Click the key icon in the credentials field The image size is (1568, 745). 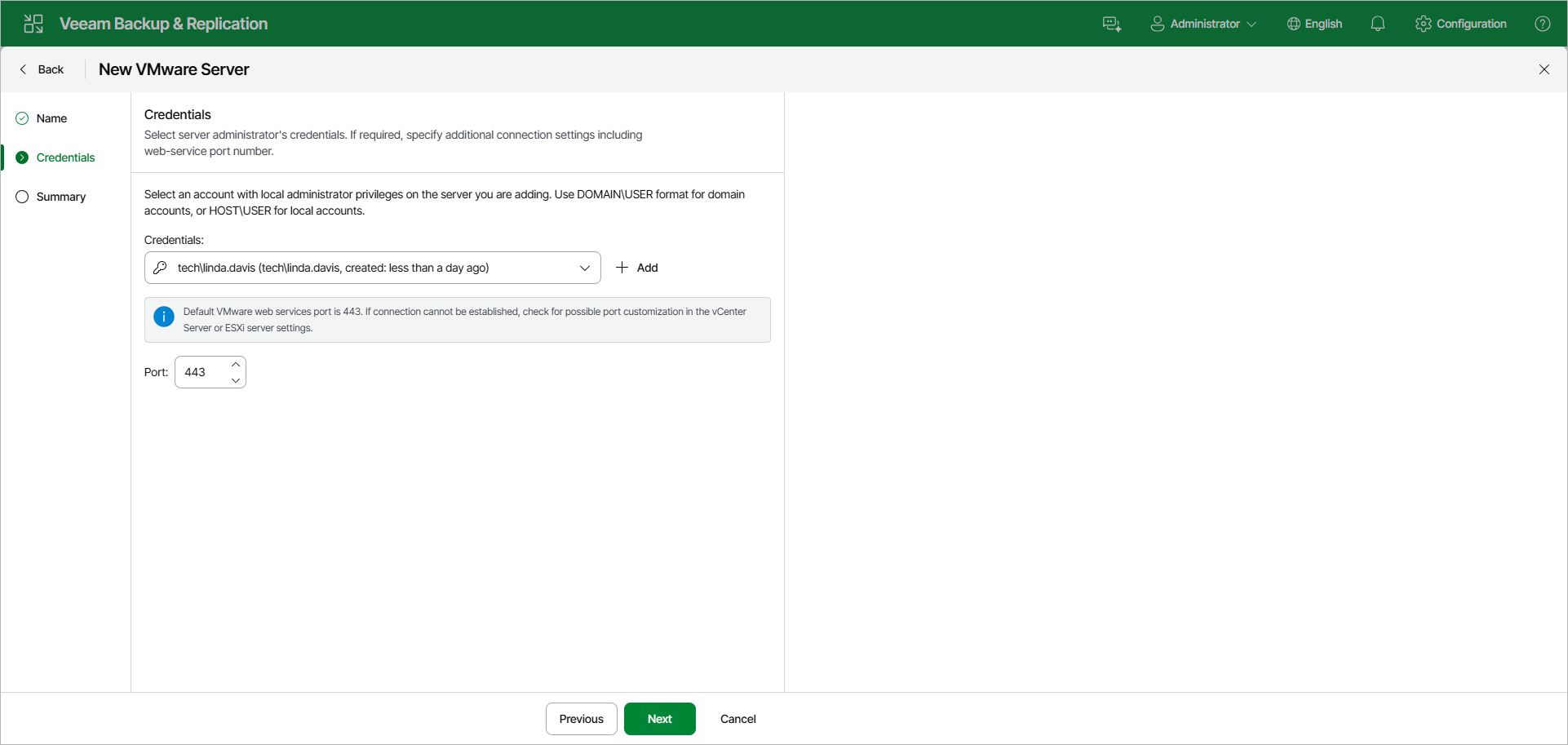pos(161,267)
